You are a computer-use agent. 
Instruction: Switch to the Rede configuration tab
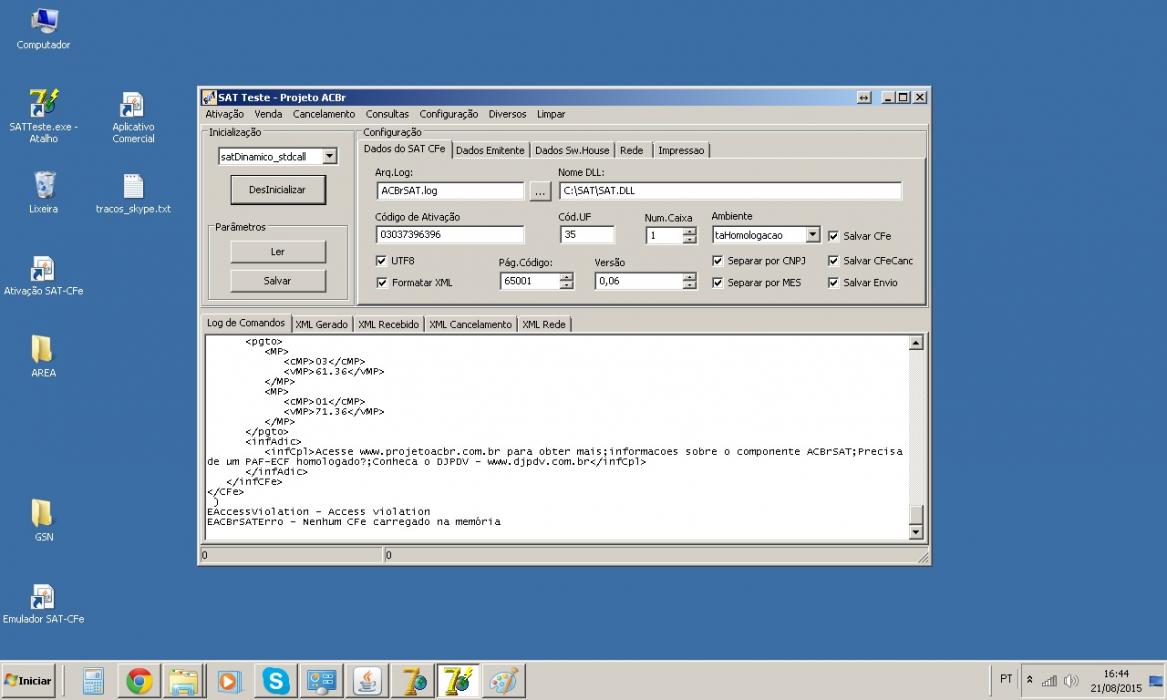coord(631,150)
